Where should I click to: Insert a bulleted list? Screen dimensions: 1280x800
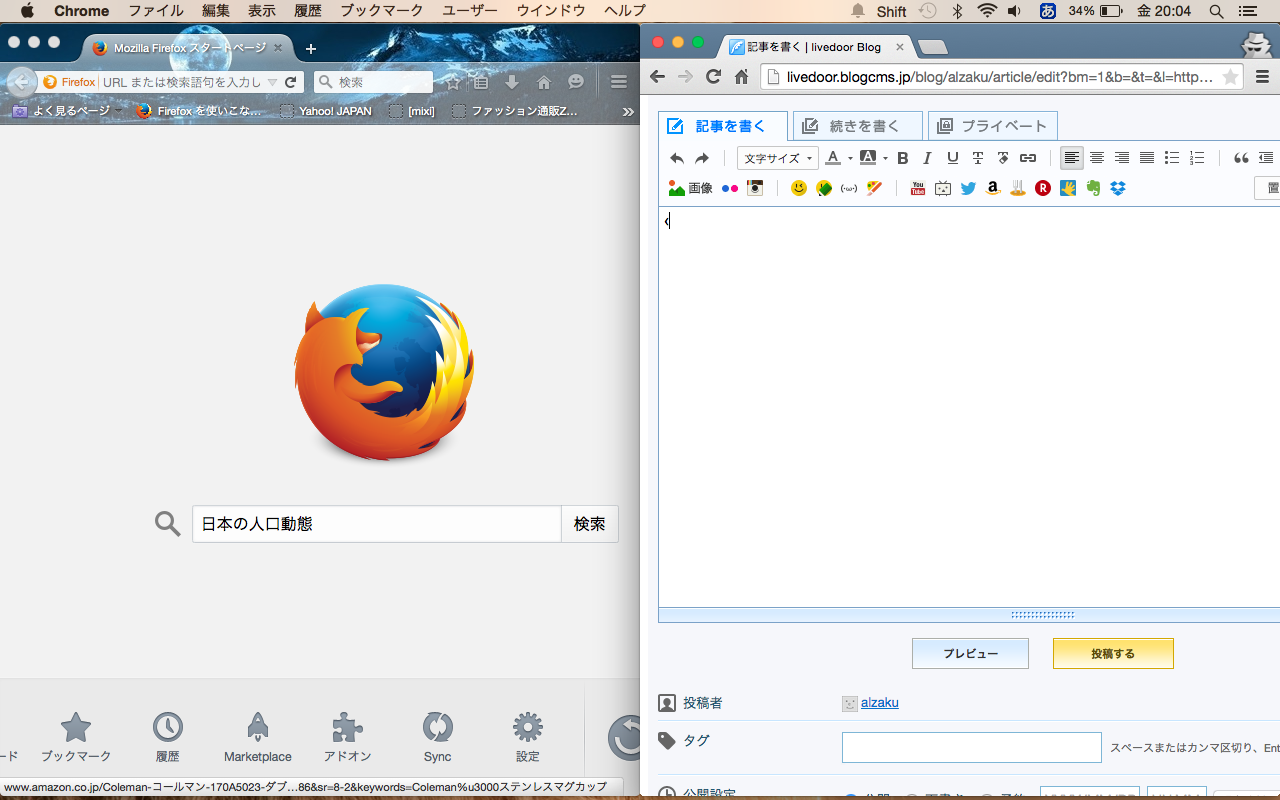click(x=1172, y=158)
